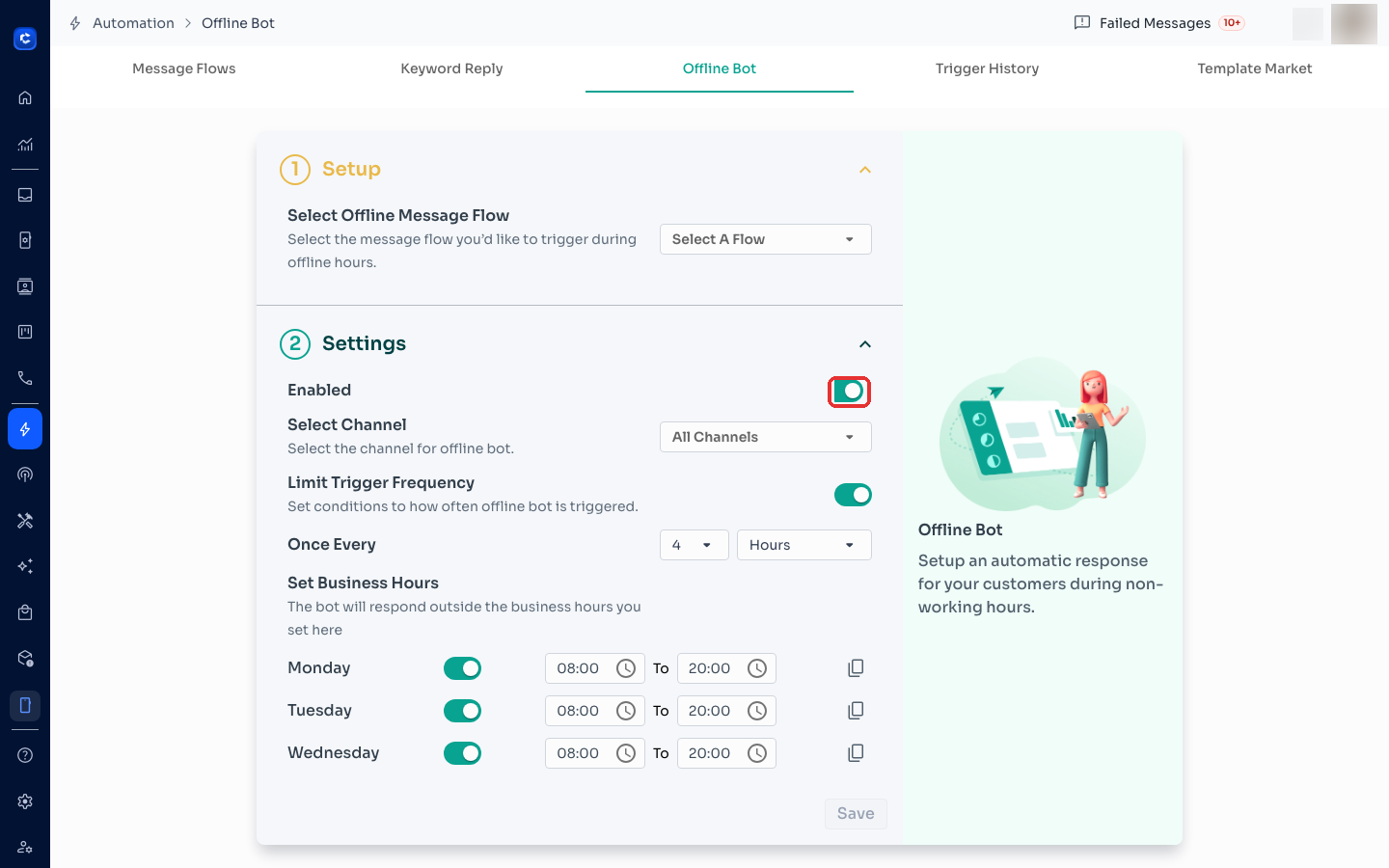Open the broadcast signal icon in sidebar
1389x868 pixels.
pyautogui.click(x=25, y=475)
